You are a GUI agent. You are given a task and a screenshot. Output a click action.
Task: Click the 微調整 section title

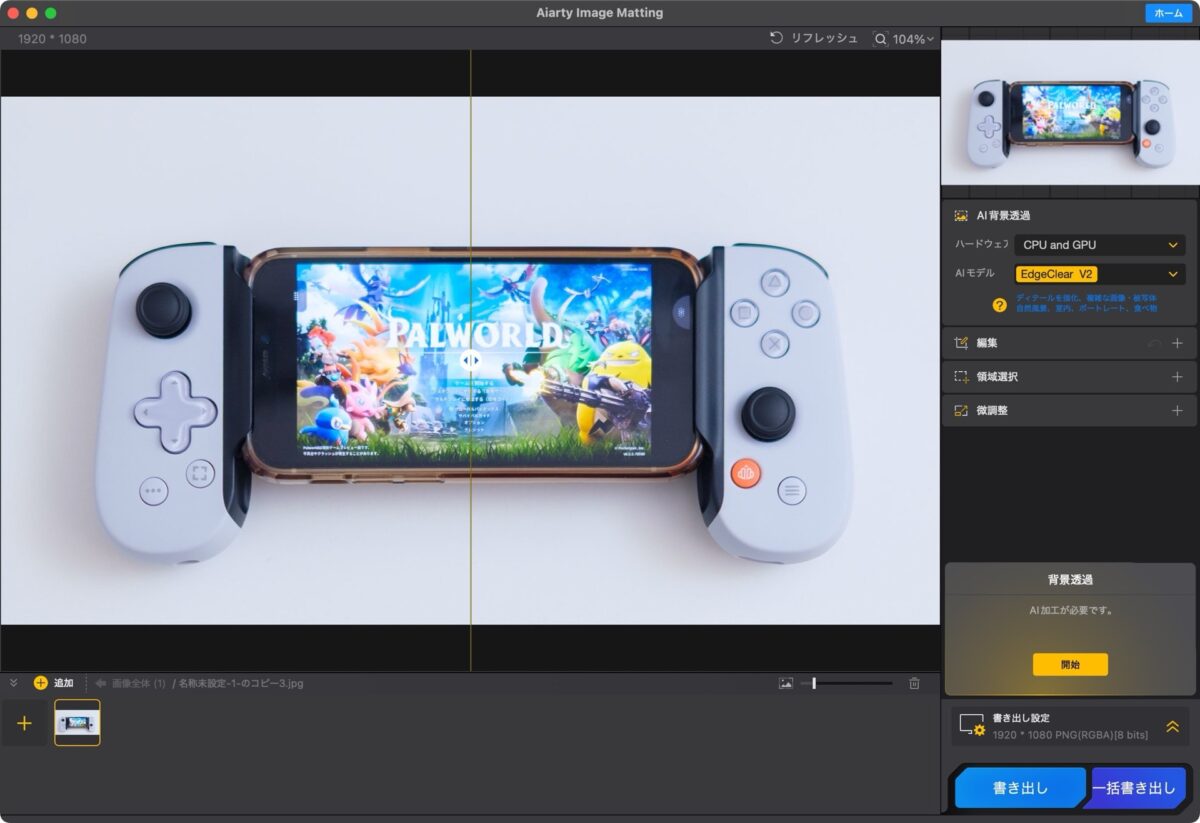(992, 410)
